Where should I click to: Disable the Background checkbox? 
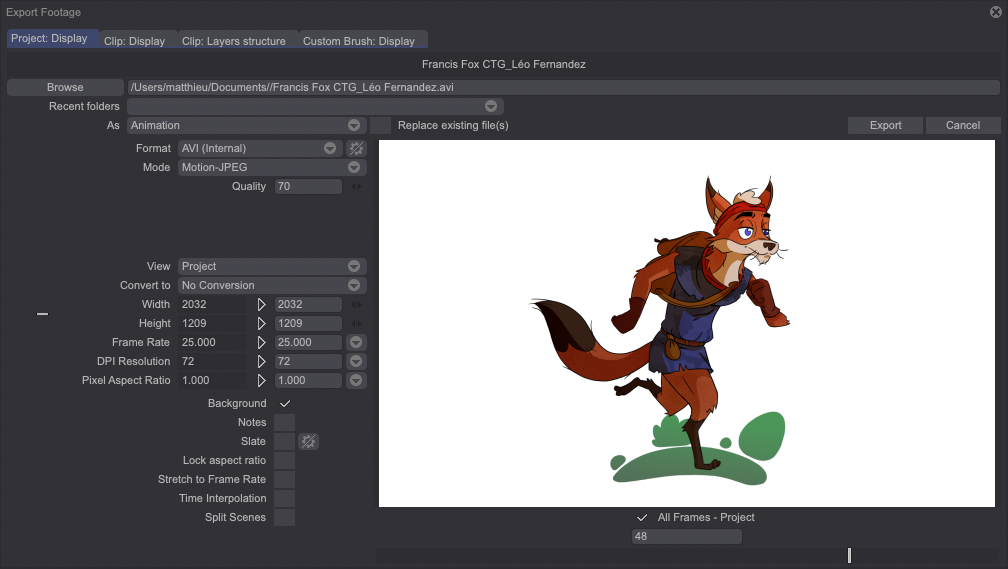(285, 404)
